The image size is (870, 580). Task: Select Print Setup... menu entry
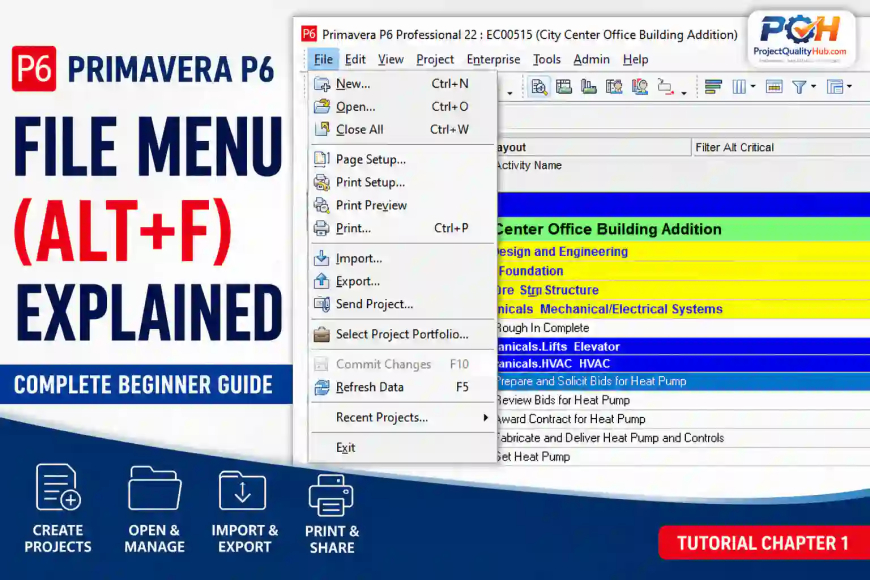(x=402, y=182)
